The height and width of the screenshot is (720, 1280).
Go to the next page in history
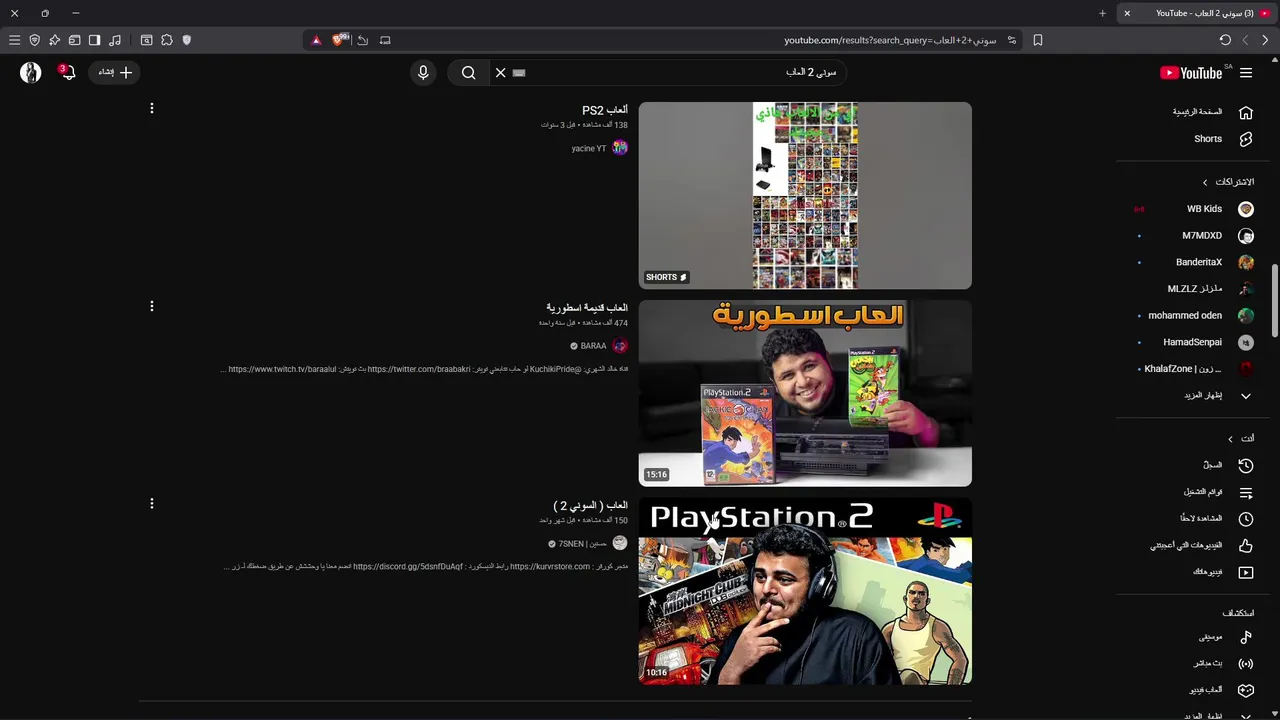pyautogui.click(x=1245, y=40)
